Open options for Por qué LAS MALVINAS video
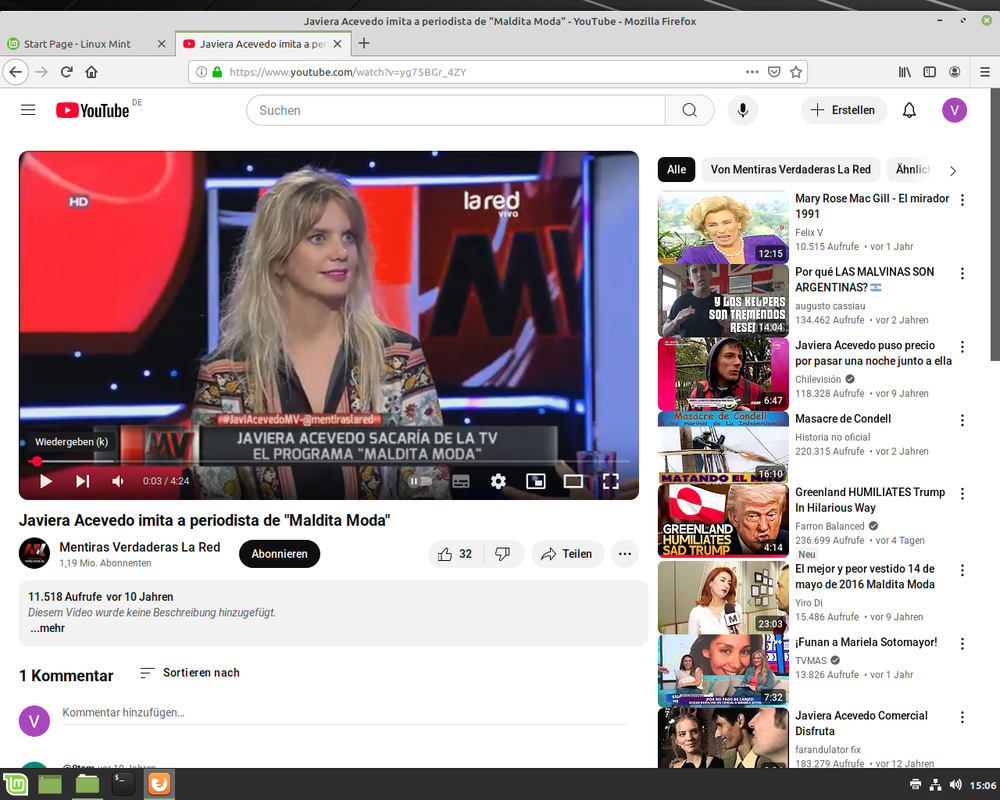1000x800 pixels. [x=962, y=273]
